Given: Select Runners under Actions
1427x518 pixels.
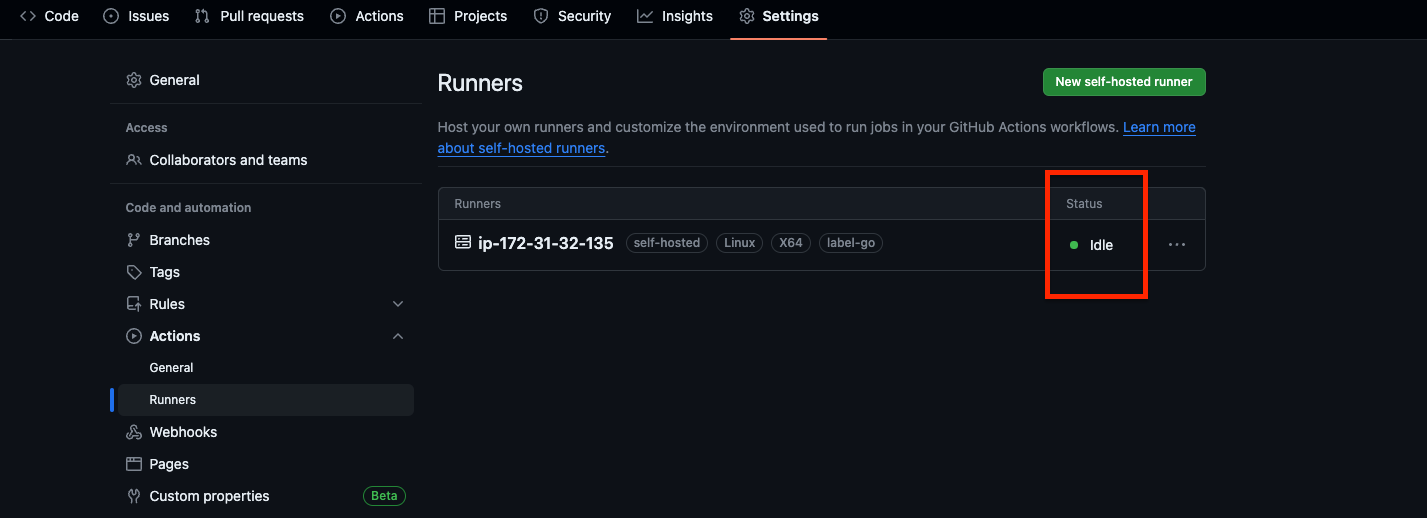Looking at the screenshot, I should 266,400.
